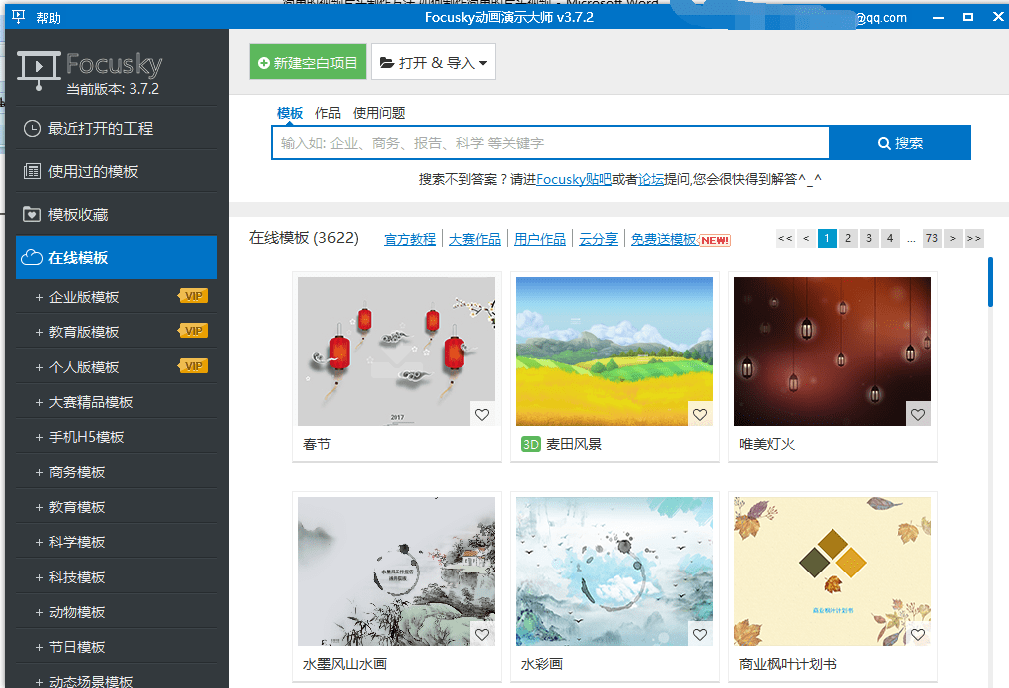Viewport: 1009px width, 688px height.
Task: Click the heart folder icon beside 模板收藏
Action: [32, 214]
